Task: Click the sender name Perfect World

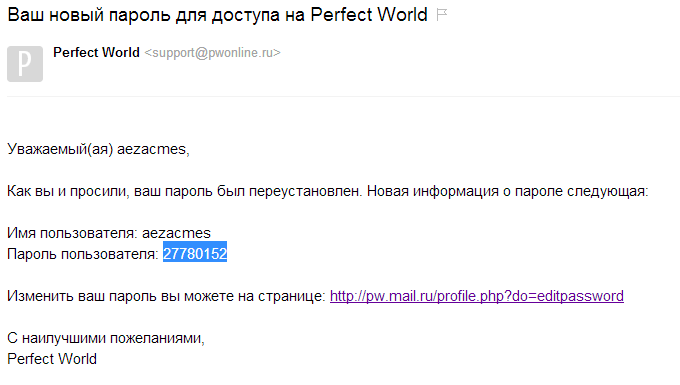Action: pyautogui.click(x=96, y=52)
